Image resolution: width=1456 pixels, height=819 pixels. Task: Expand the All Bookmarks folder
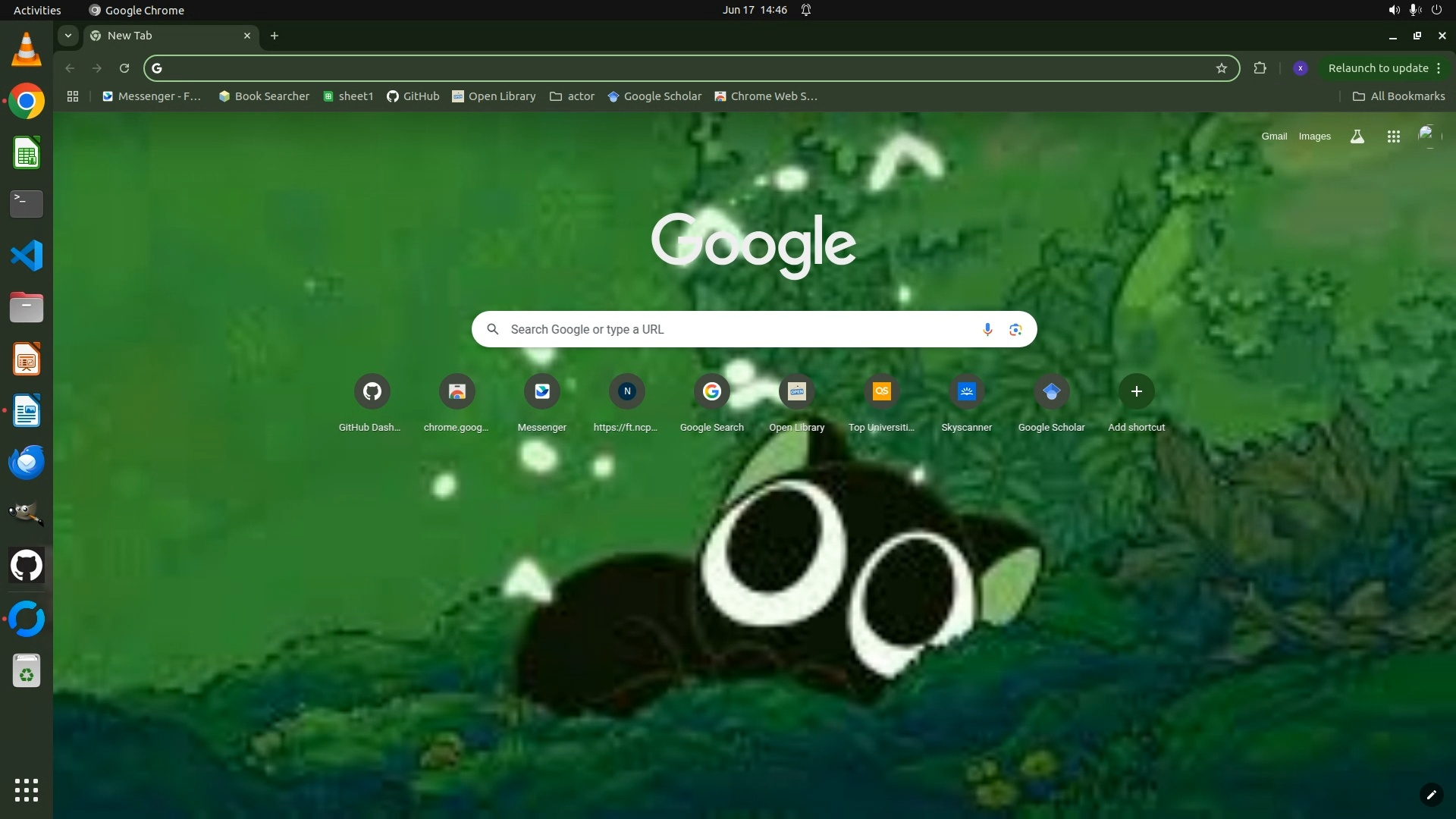1398,96
